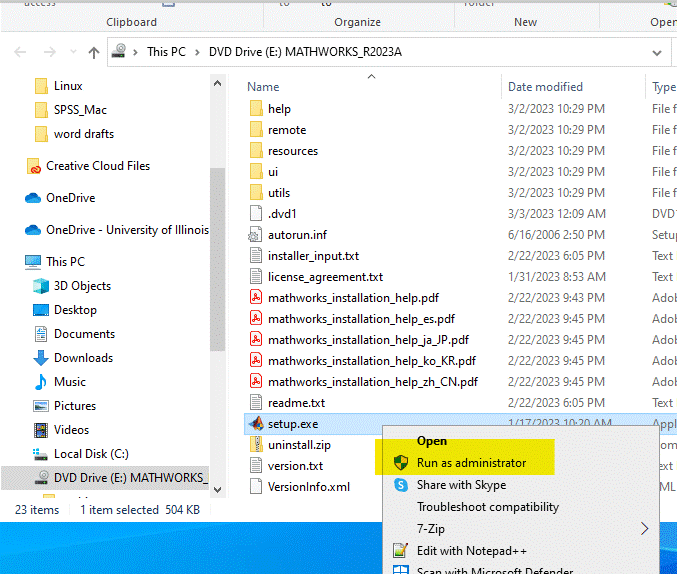Image resolution: width=677 pixels, height=574 pixels.
Task: Open the recent locations dropdown arrow
Action: pyautogui.click(x=73, y=52)
